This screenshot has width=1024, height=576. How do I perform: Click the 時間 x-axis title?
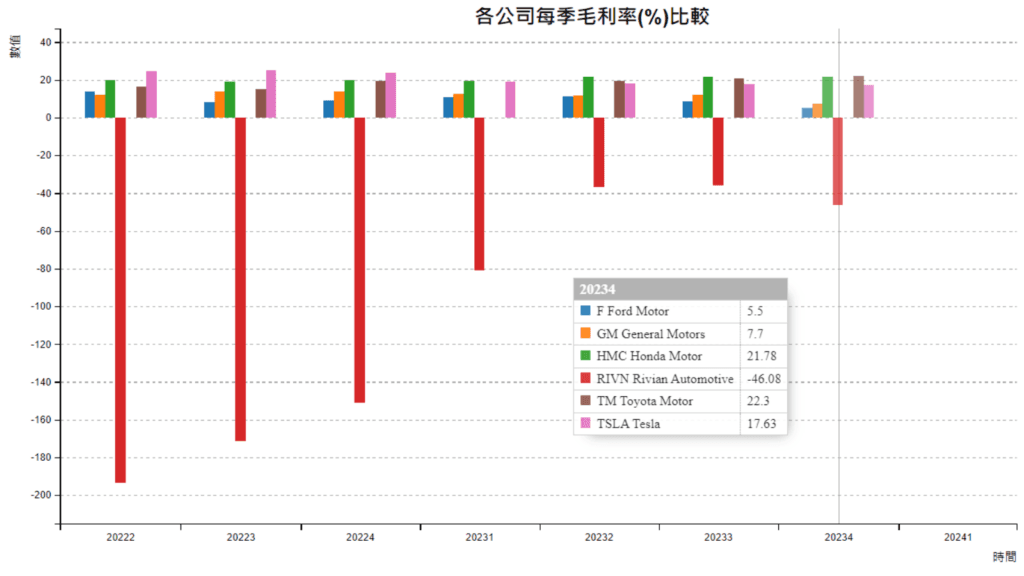click(1004, 556)
